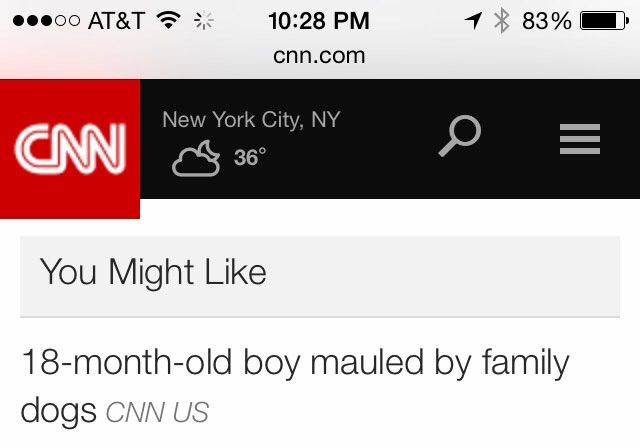Tap the AT&T carrier label
The width and height of the screenshot is (640, 448).
pos(118,21)
